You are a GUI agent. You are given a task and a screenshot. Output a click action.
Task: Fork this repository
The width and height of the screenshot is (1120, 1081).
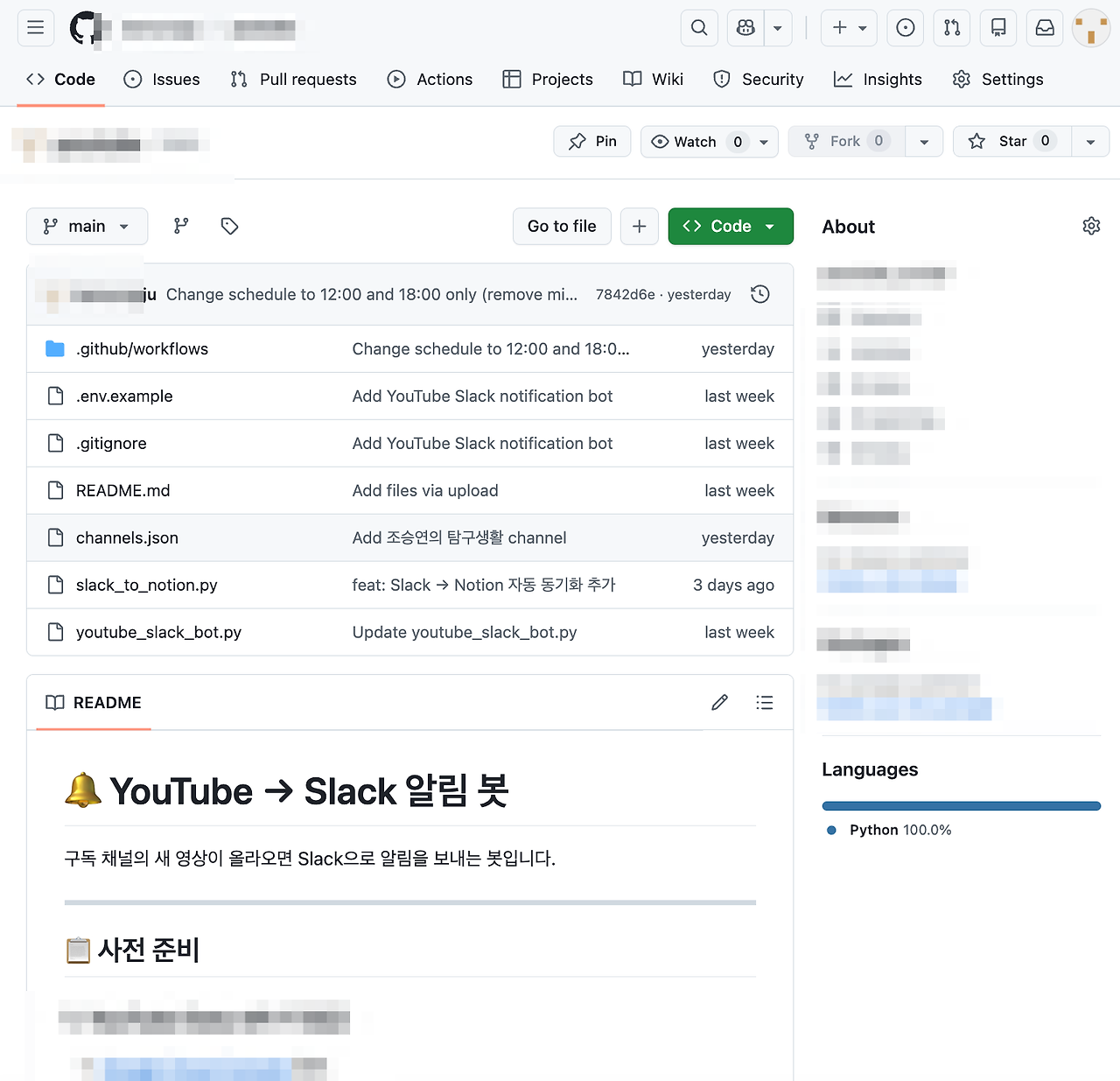coord(846,142)
